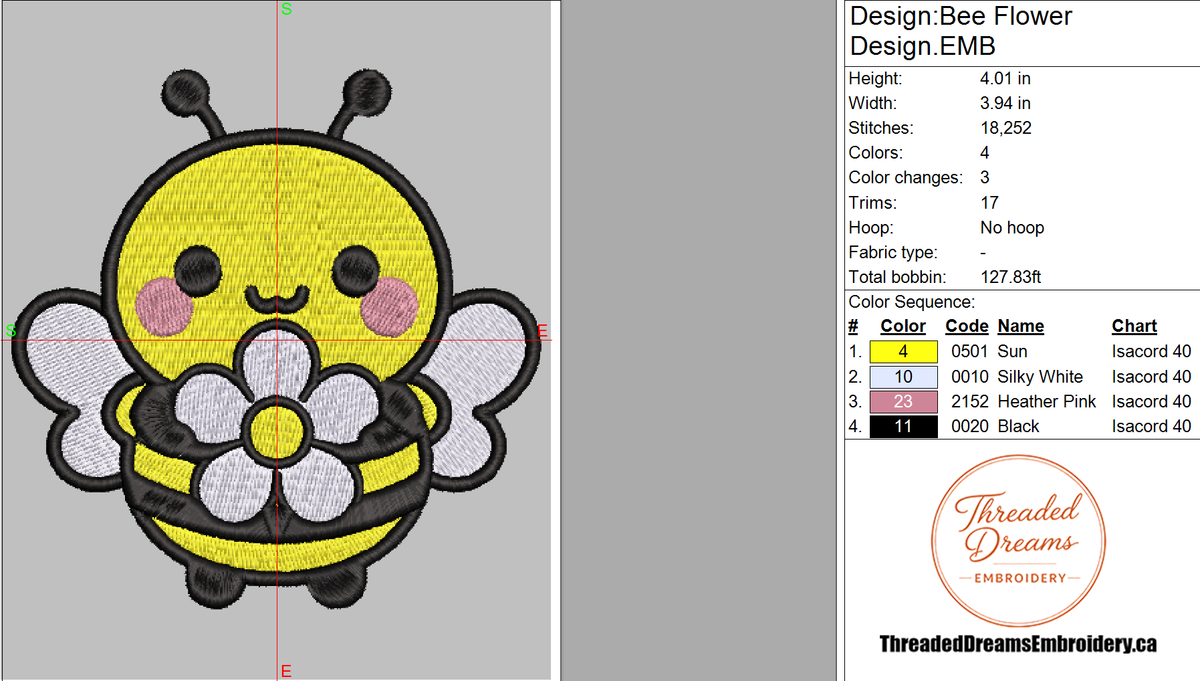Click the 'Color' column header
The image size is (1200, 681).
(x=903, y=326)
